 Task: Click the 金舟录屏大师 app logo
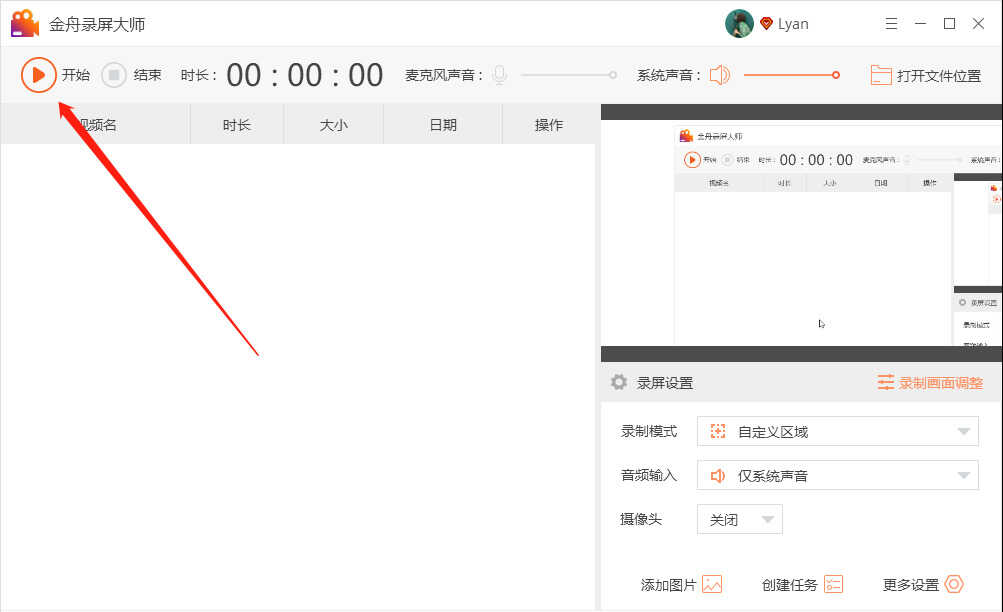(x=25, y=24)
